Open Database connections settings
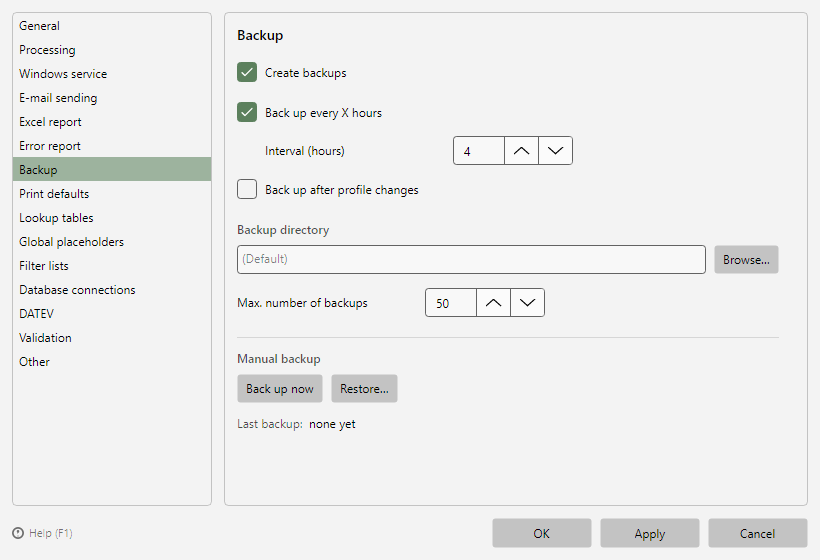The height and width of the screenshot is (560, 820). click(x=112, y=290)
